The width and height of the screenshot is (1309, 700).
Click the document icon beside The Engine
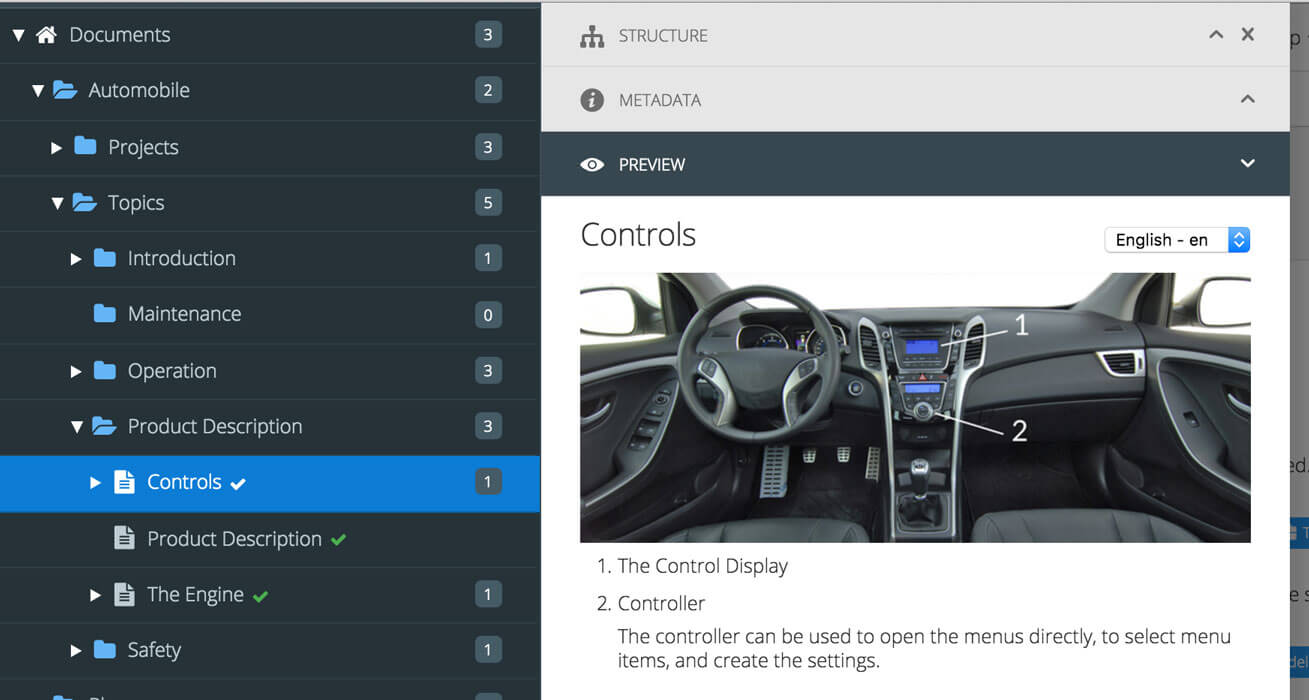(124, 593)
